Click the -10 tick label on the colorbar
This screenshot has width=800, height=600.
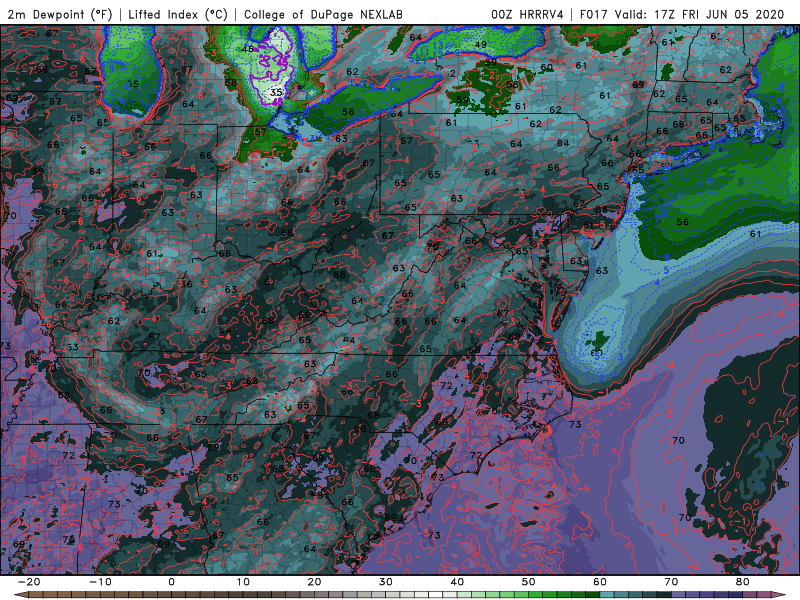pyautogui.click(x=100, y=582)
